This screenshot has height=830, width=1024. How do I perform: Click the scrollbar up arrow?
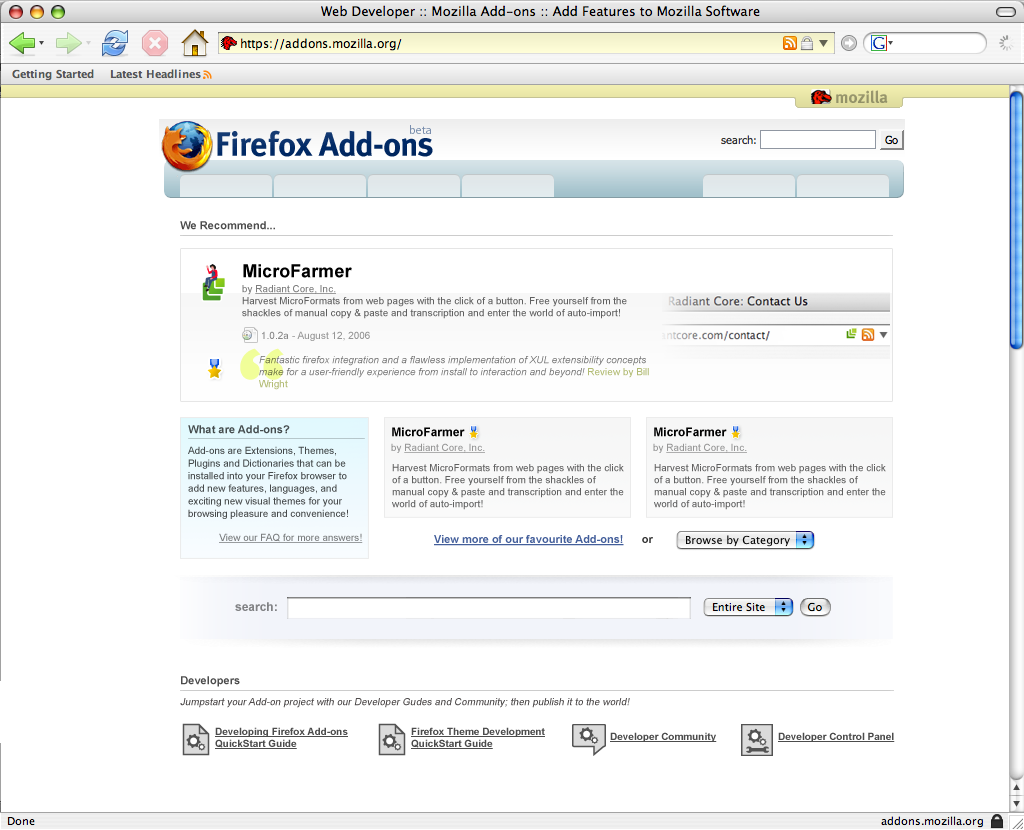point(1016,788)
